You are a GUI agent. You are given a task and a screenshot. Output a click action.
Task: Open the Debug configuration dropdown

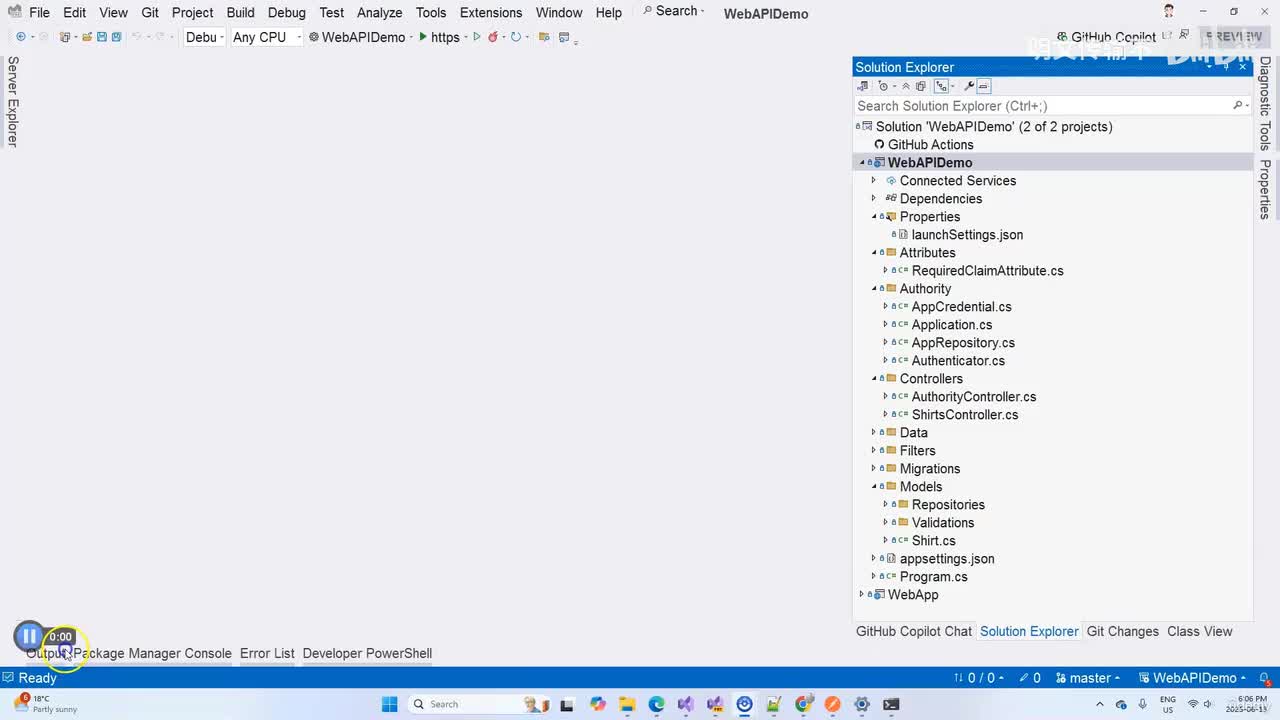204,37
